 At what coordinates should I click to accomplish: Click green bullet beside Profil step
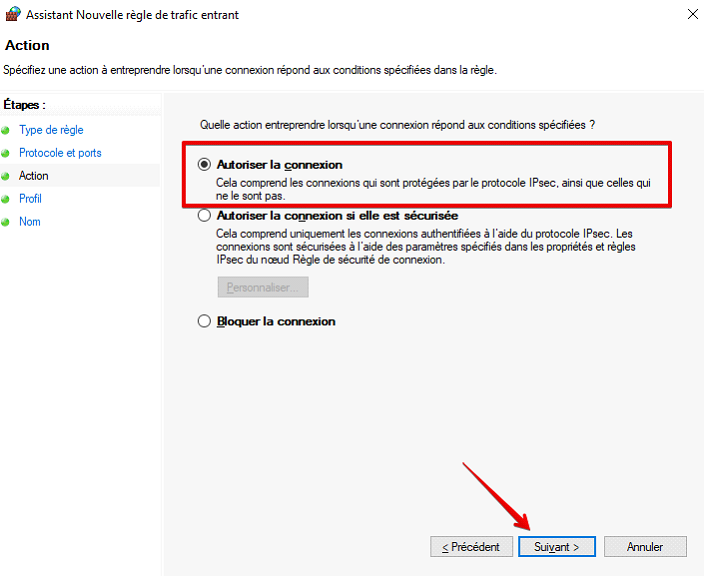[x=5, y=199]
